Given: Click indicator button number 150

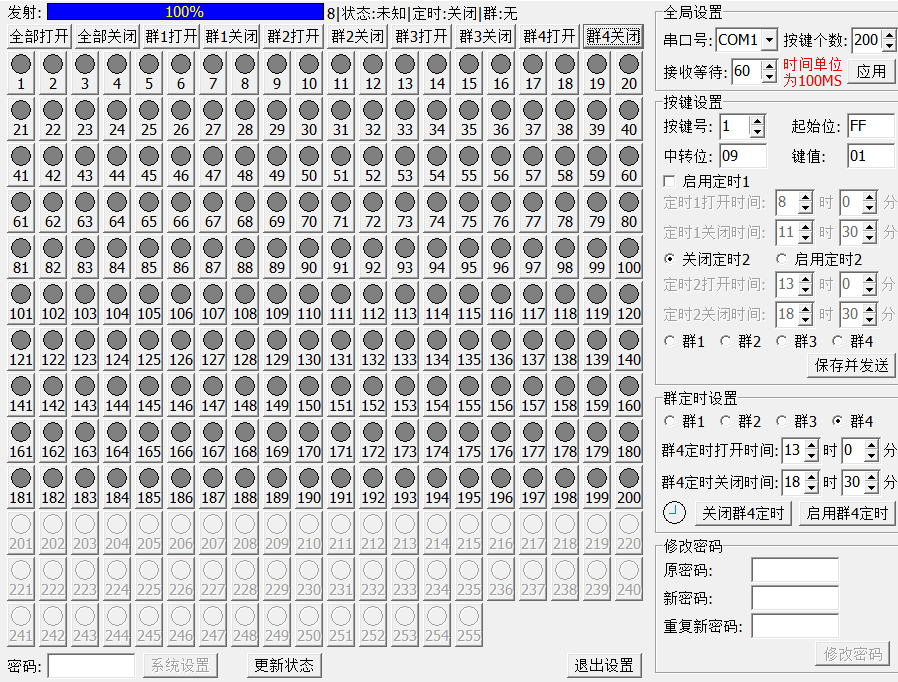Looking at the screenshot, I should point(309,395).
